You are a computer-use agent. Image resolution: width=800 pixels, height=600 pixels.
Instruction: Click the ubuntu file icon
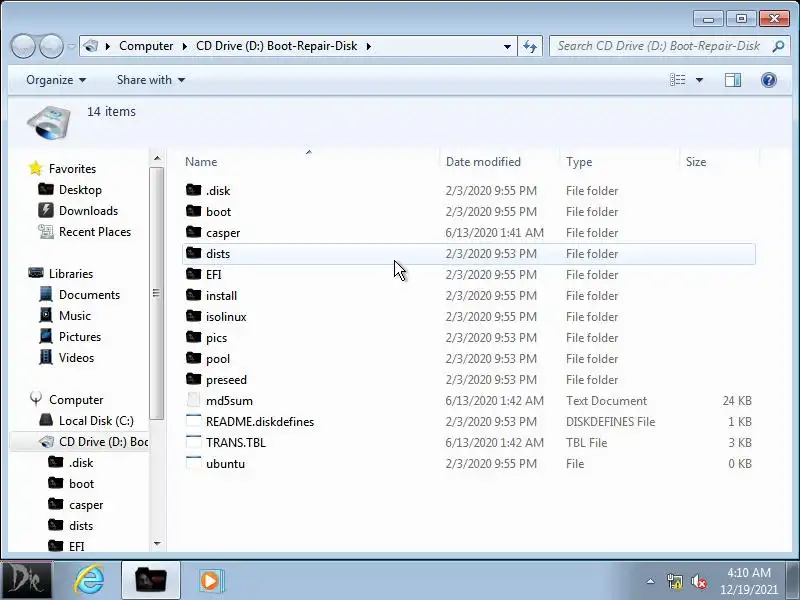(193, 463)
